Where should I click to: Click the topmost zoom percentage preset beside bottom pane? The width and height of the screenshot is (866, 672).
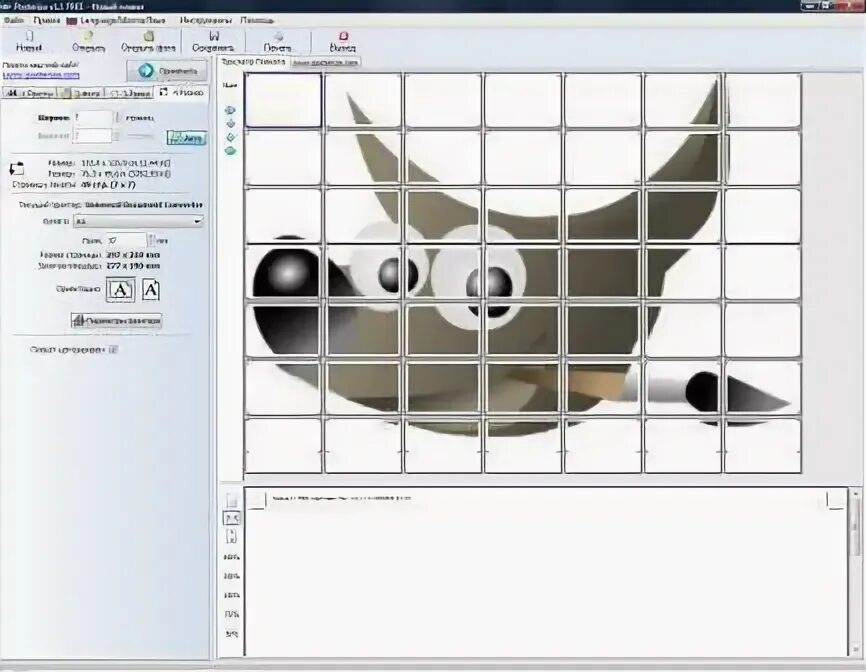click(231, 557)
